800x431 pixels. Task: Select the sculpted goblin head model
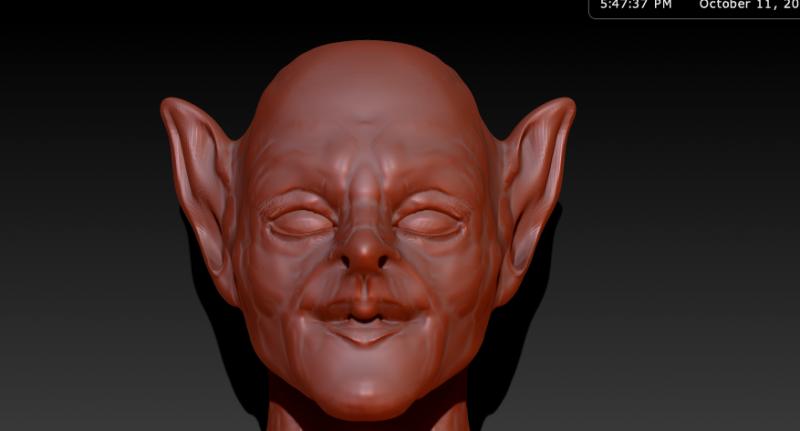tap(367, 236)
